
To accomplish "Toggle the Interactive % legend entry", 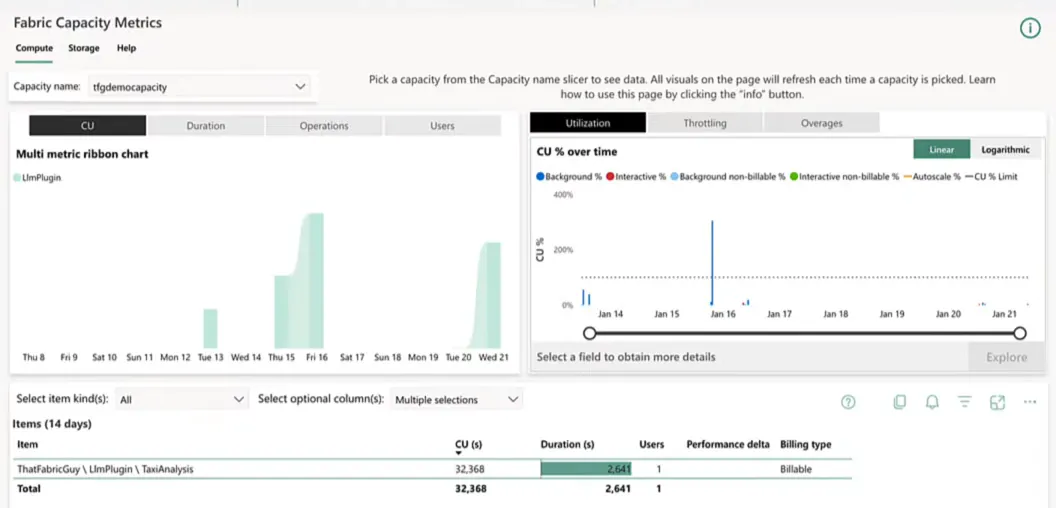I will click(x=635, y=177).
